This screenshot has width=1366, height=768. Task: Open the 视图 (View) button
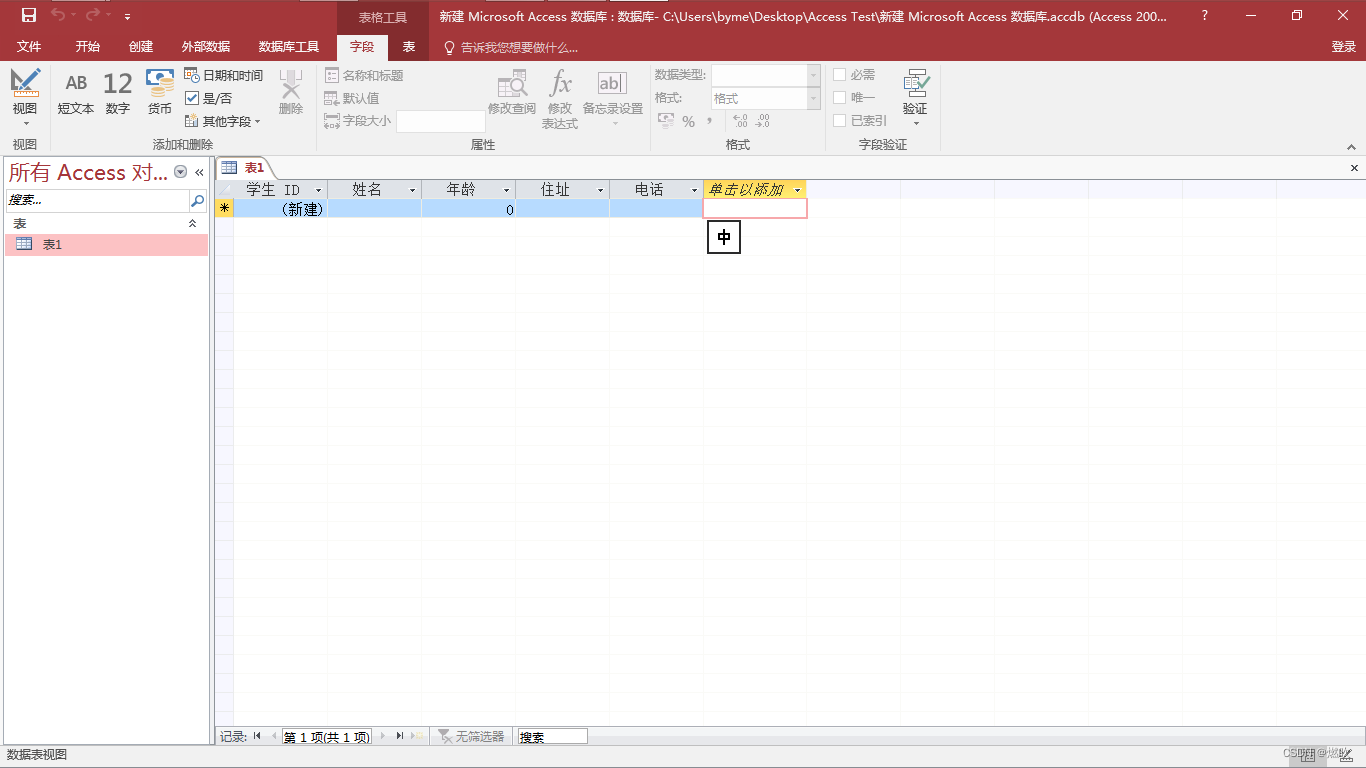point(25,97)
